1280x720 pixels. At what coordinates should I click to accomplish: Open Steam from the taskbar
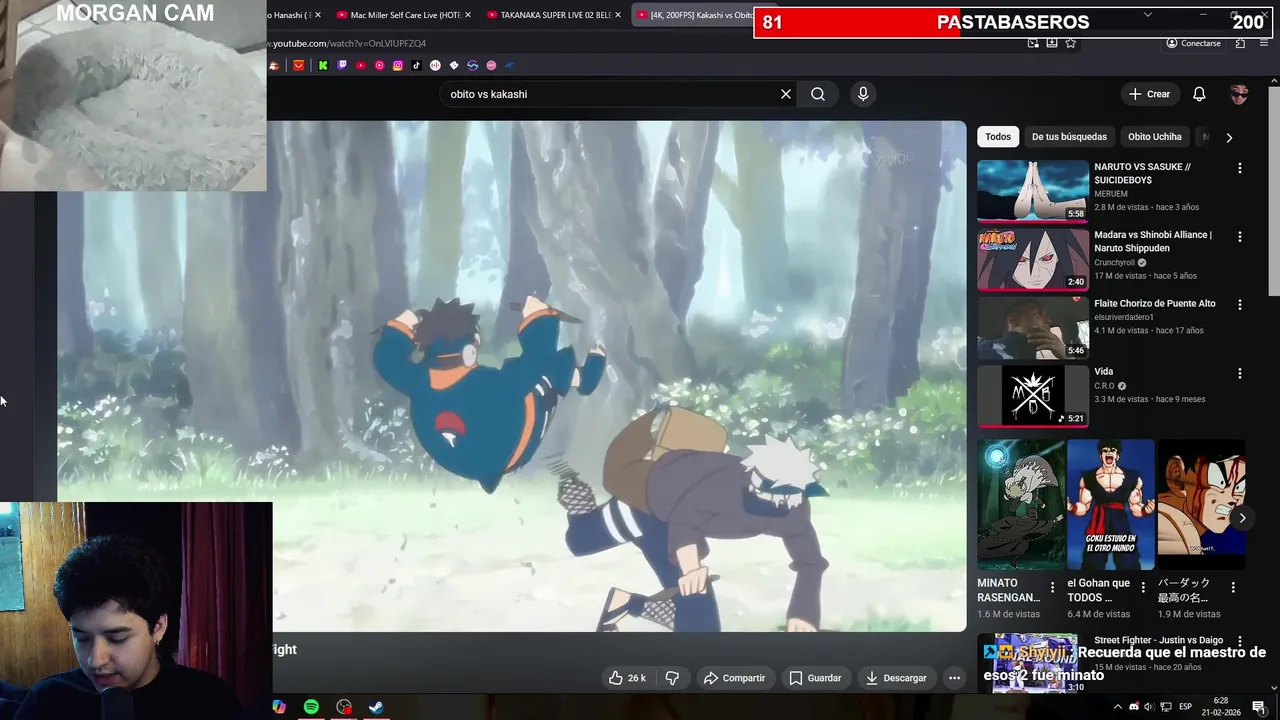376,707
